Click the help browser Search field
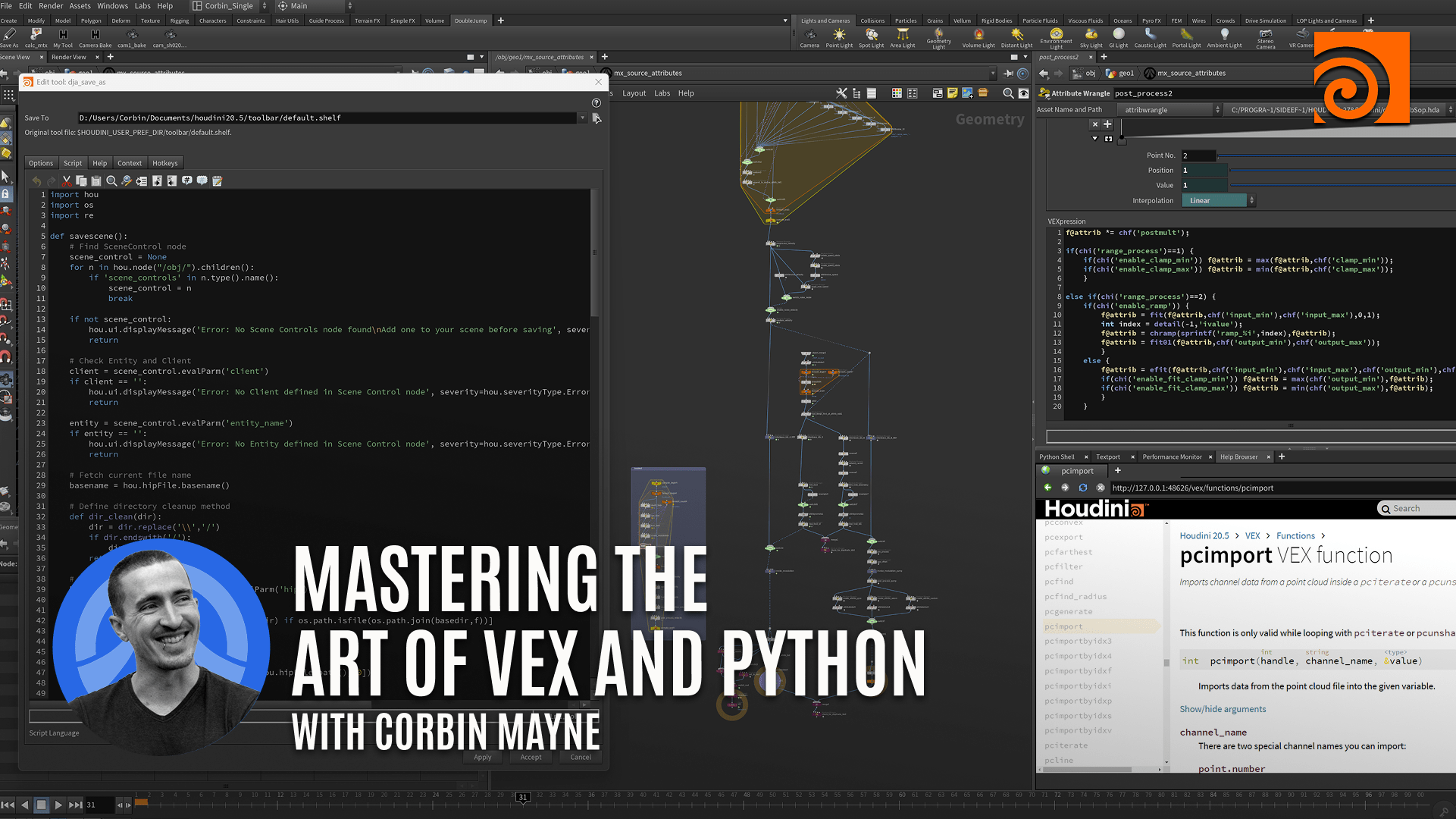The height and width of the screenshot is (819, 1456). [1417, 508]
